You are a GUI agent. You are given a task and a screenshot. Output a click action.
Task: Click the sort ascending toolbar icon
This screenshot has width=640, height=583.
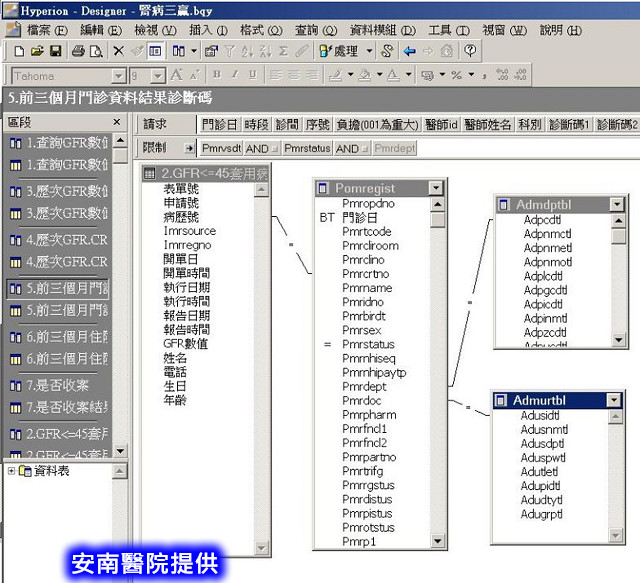click(x=247, y=51)
